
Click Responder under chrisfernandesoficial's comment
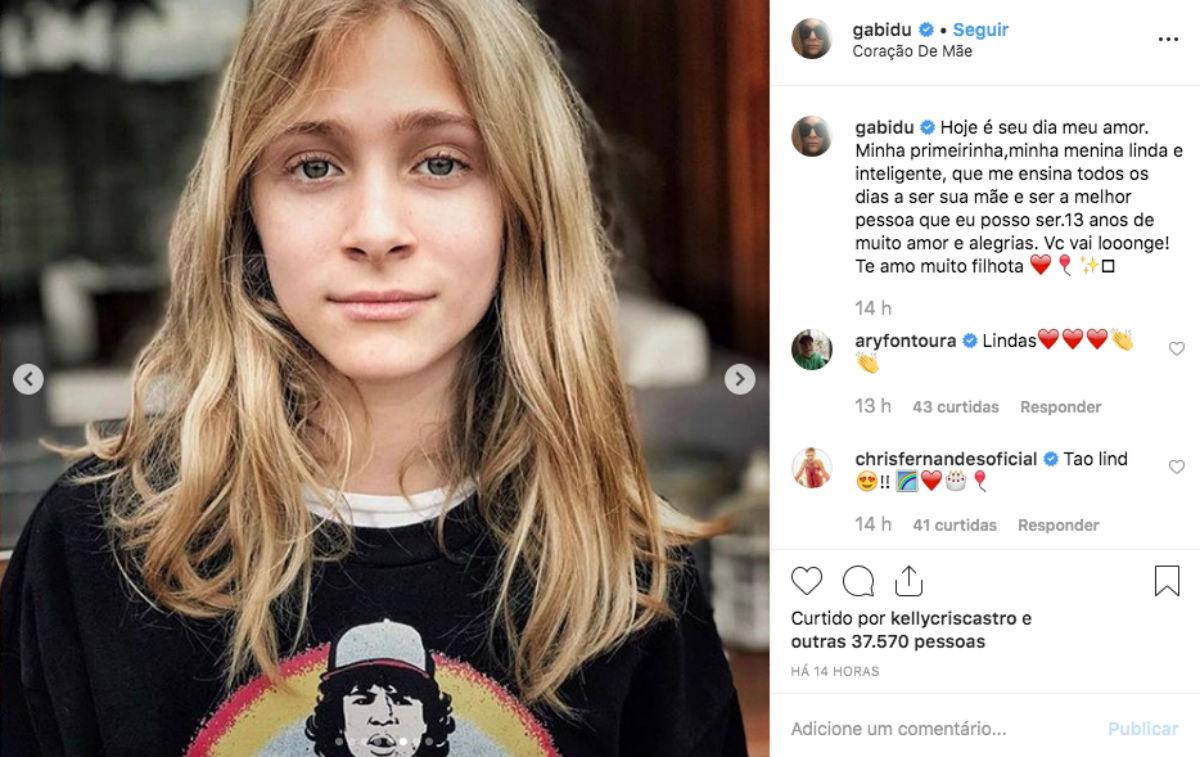click(x=1058, y=525)
